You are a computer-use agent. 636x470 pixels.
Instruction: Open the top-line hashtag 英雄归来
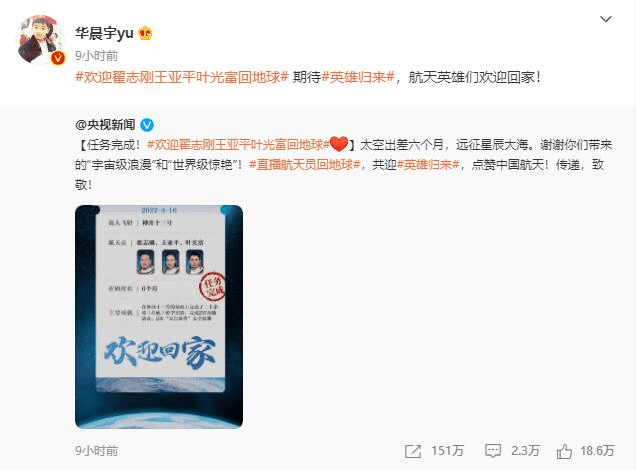coord(358,77)
